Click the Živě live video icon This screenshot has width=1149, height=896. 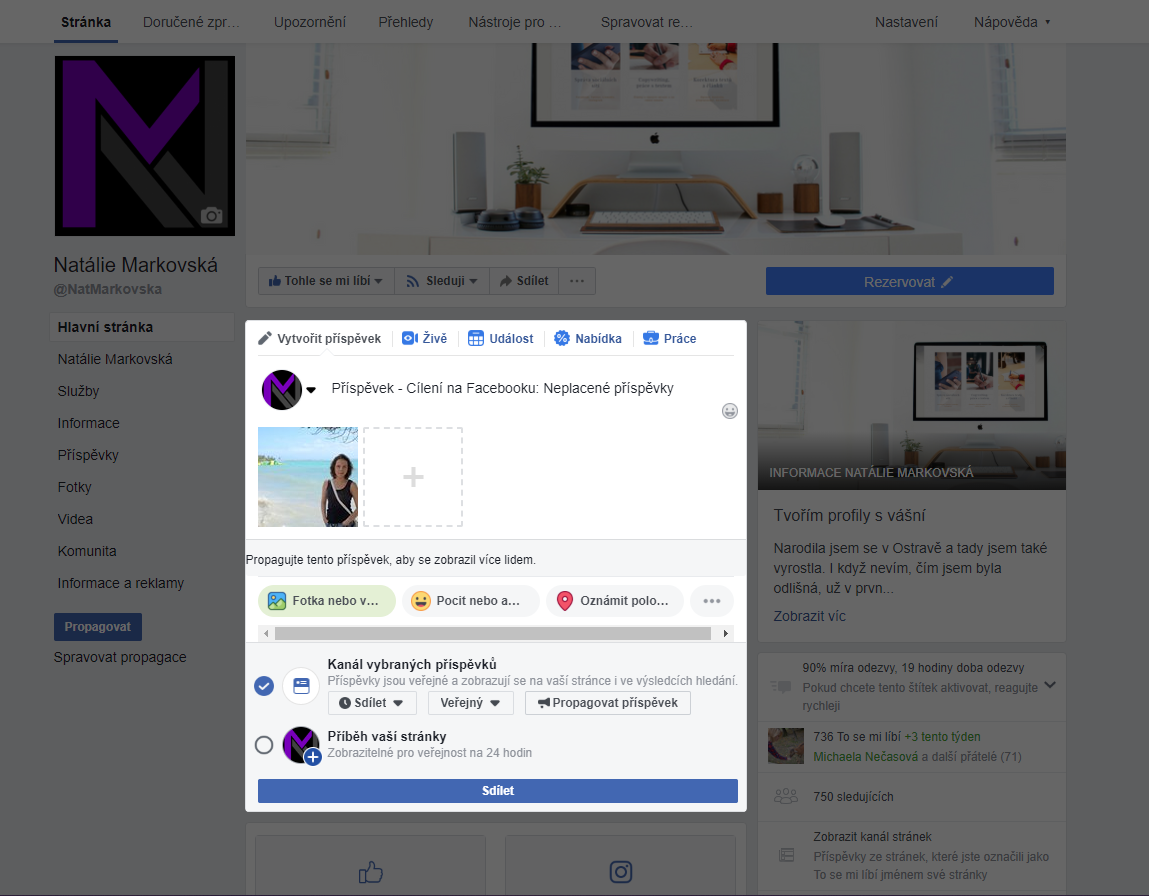coord(410,338)
